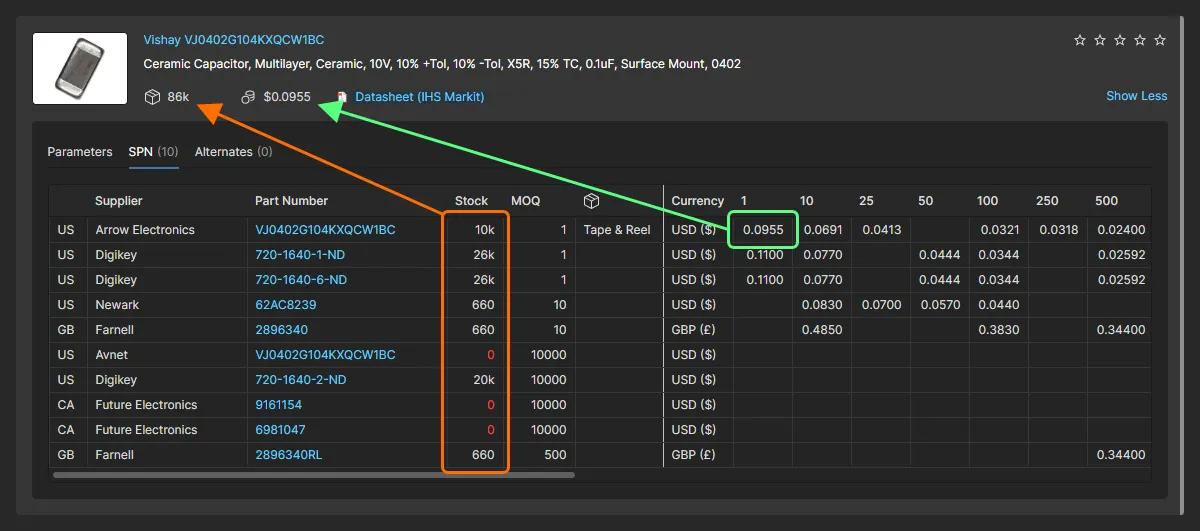1200x531 pixels.
Task: Click the fifth rating star
Action: click(1160, 40)
